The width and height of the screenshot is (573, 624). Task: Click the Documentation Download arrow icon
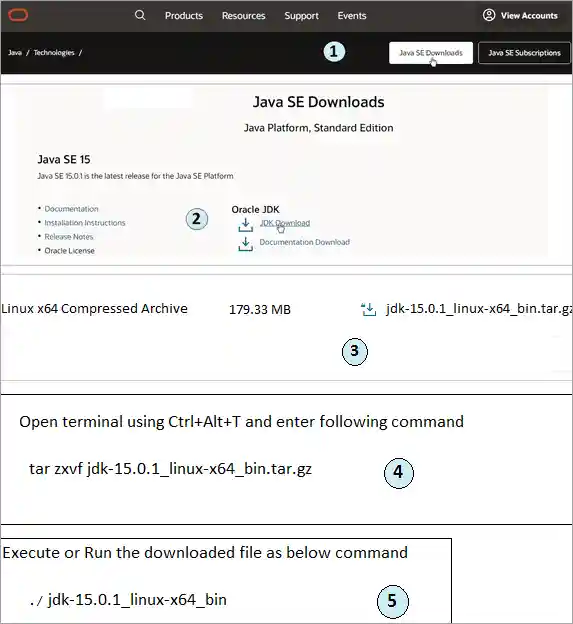click(x=246, y=244)
